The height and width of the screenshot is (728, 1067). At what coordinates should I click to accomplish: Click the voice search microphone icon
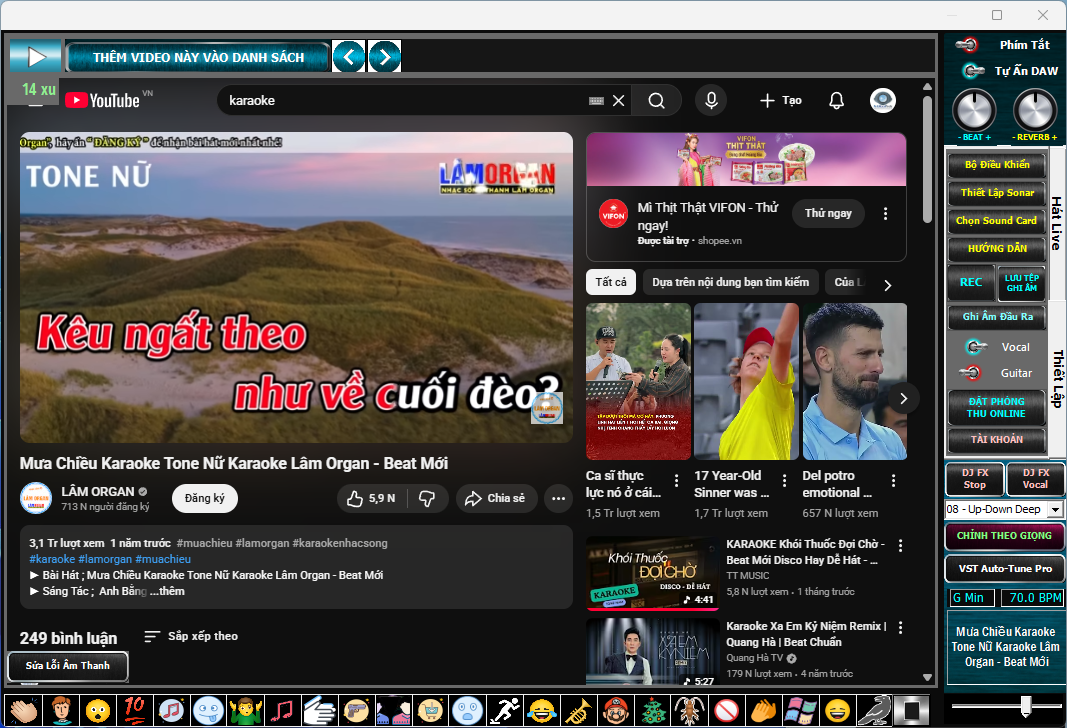point(711,100)
